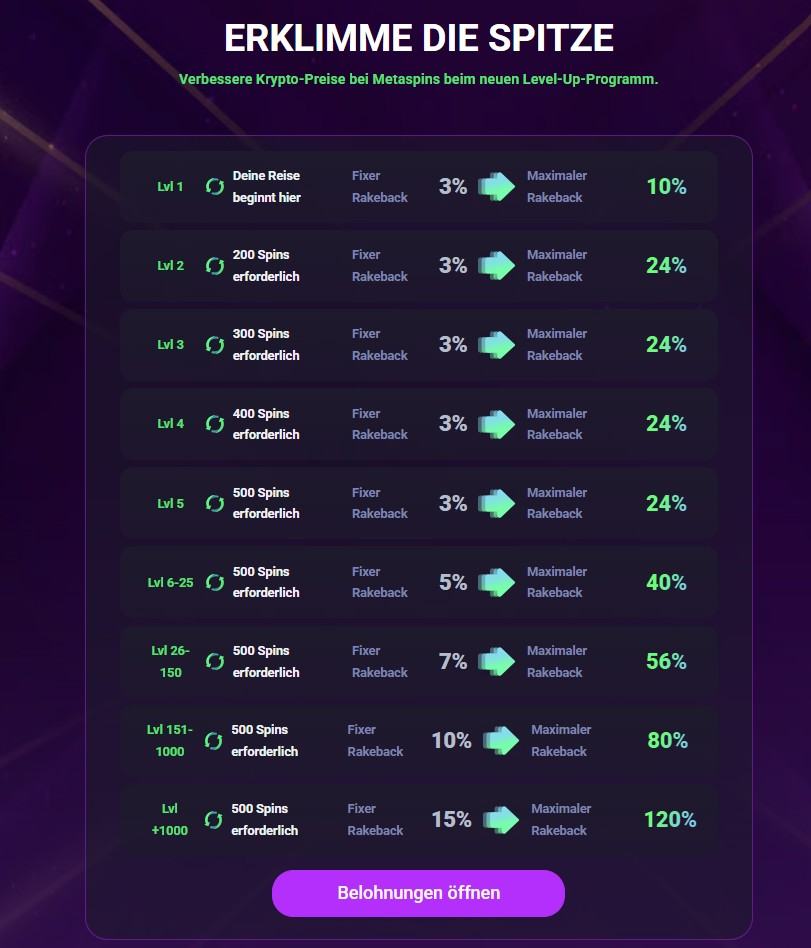Image resolution: width=811 pixels, height=948 pixels.
Task: Click the 15% fixer Rakeback value
Action: tap(451, 820)
